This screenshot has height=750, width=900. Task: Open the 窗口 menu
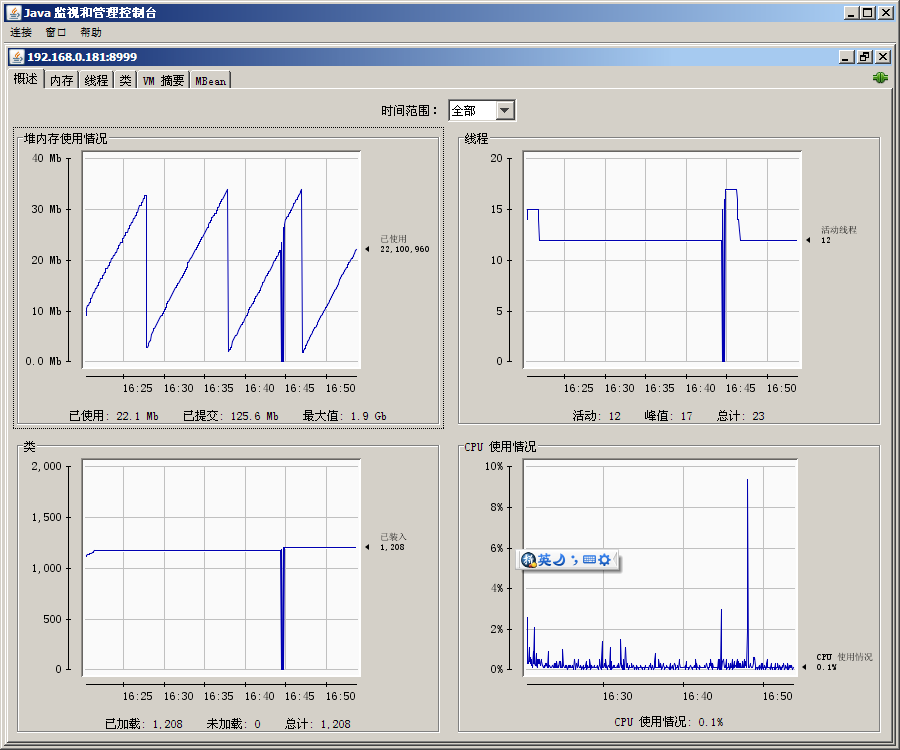56,33
